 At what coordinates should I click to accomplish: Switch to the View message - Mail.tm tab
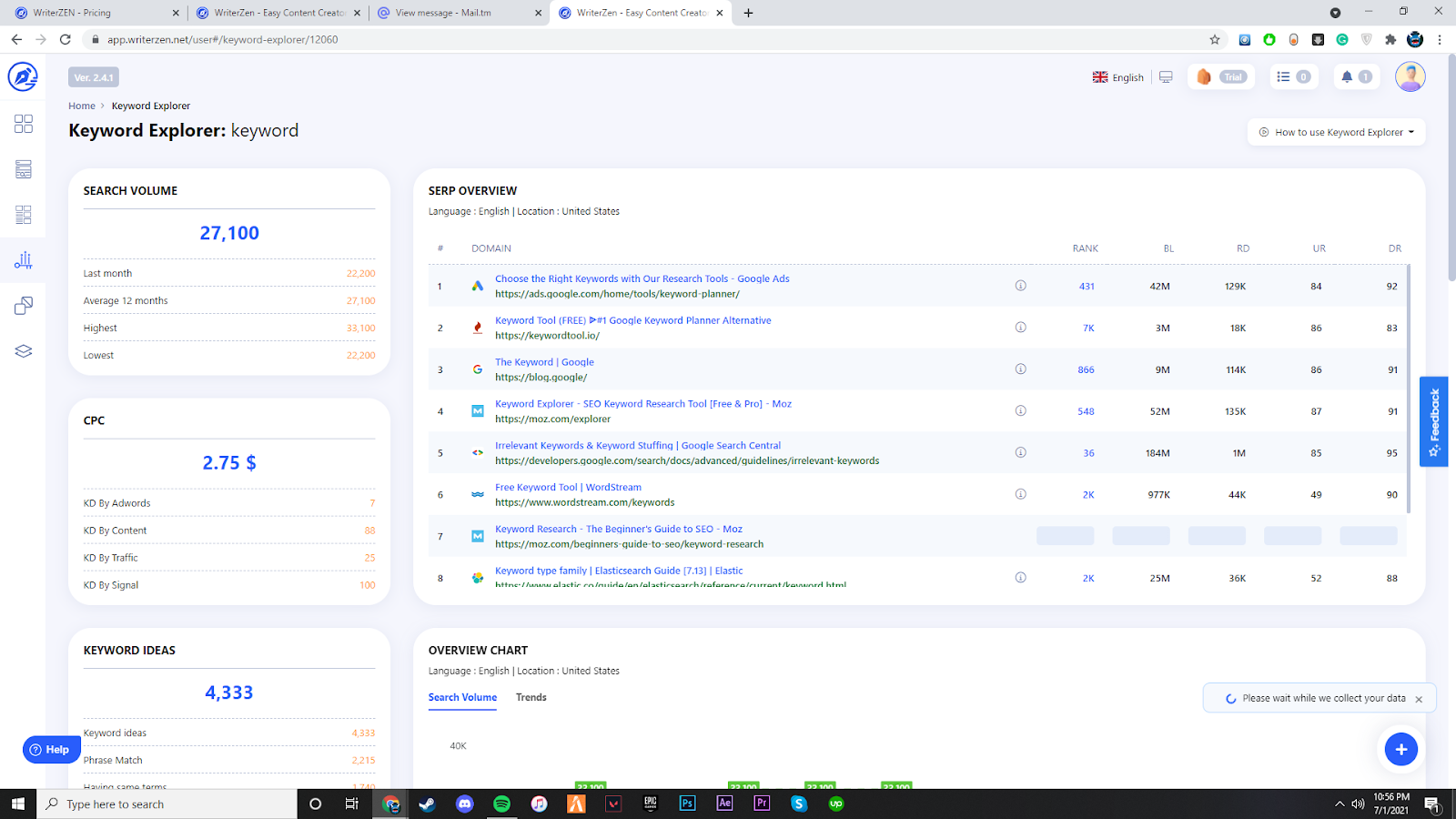460,13
